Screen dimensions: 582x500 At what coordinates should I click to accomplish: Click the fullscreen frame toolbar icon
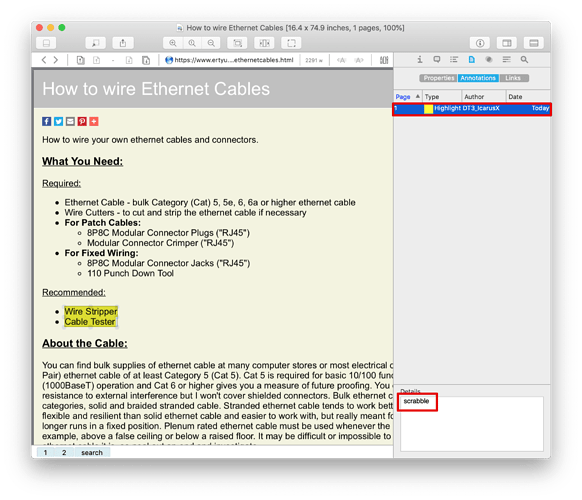click(x=291, y=43)
